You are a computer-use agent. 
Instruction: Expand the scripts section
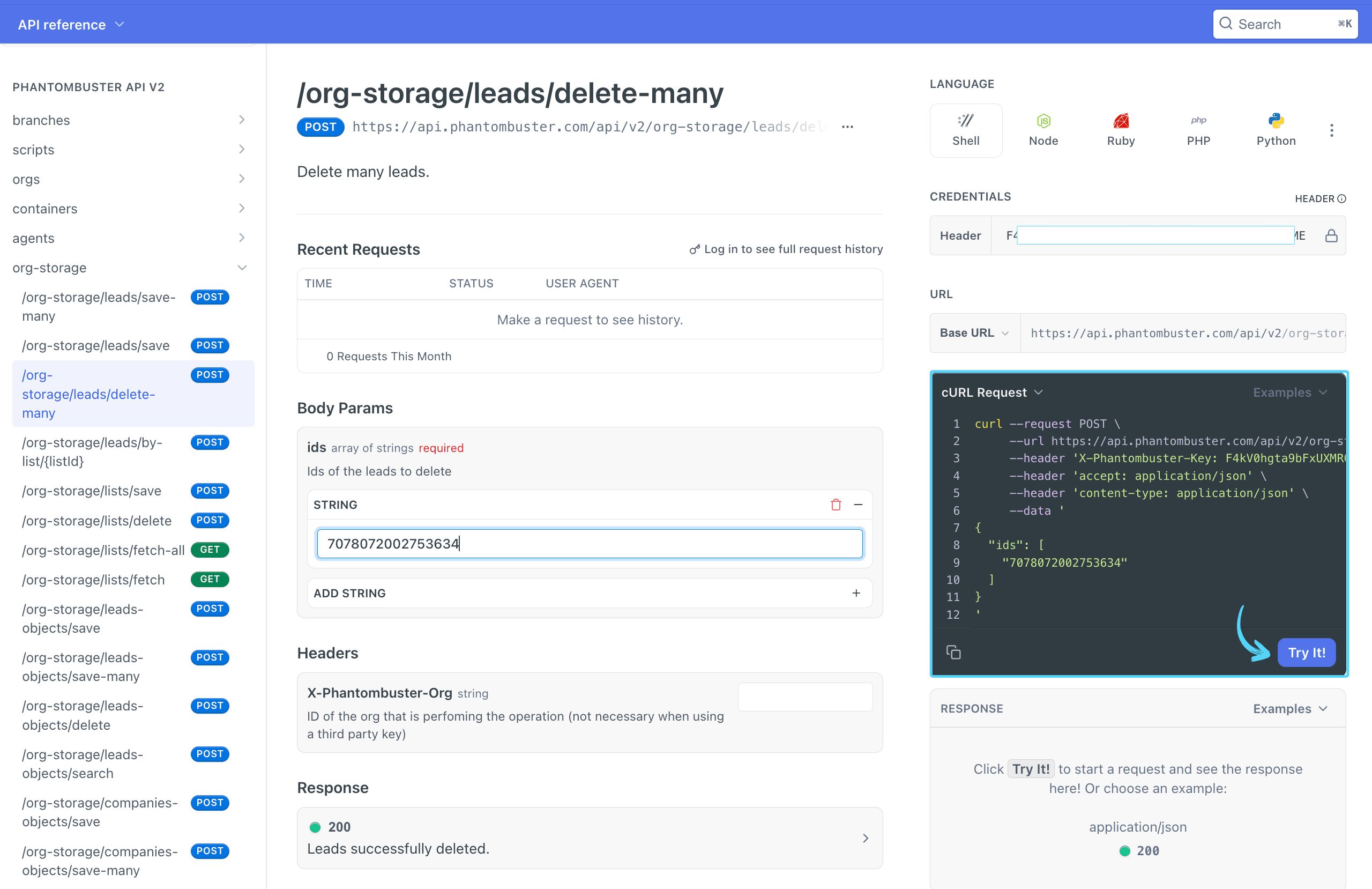pyautogui.click(x=242, y=150)
